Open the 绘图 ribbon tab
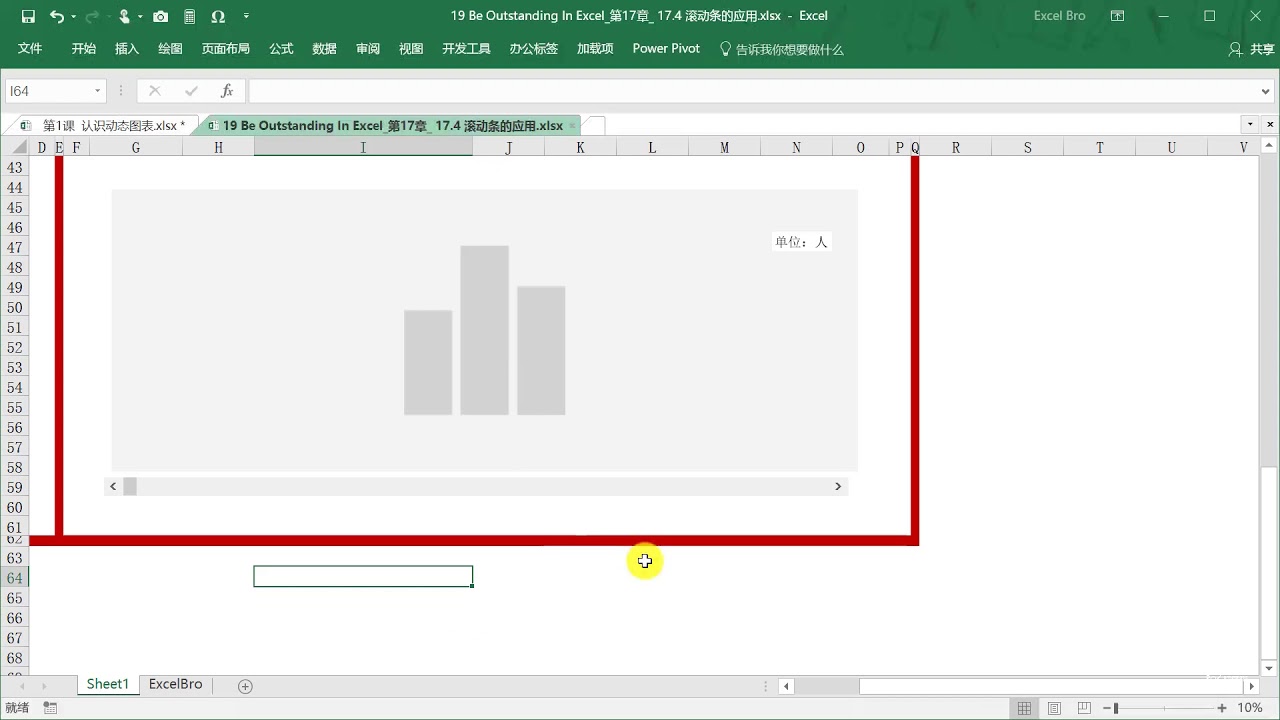1280x720 pixels. 170,49
